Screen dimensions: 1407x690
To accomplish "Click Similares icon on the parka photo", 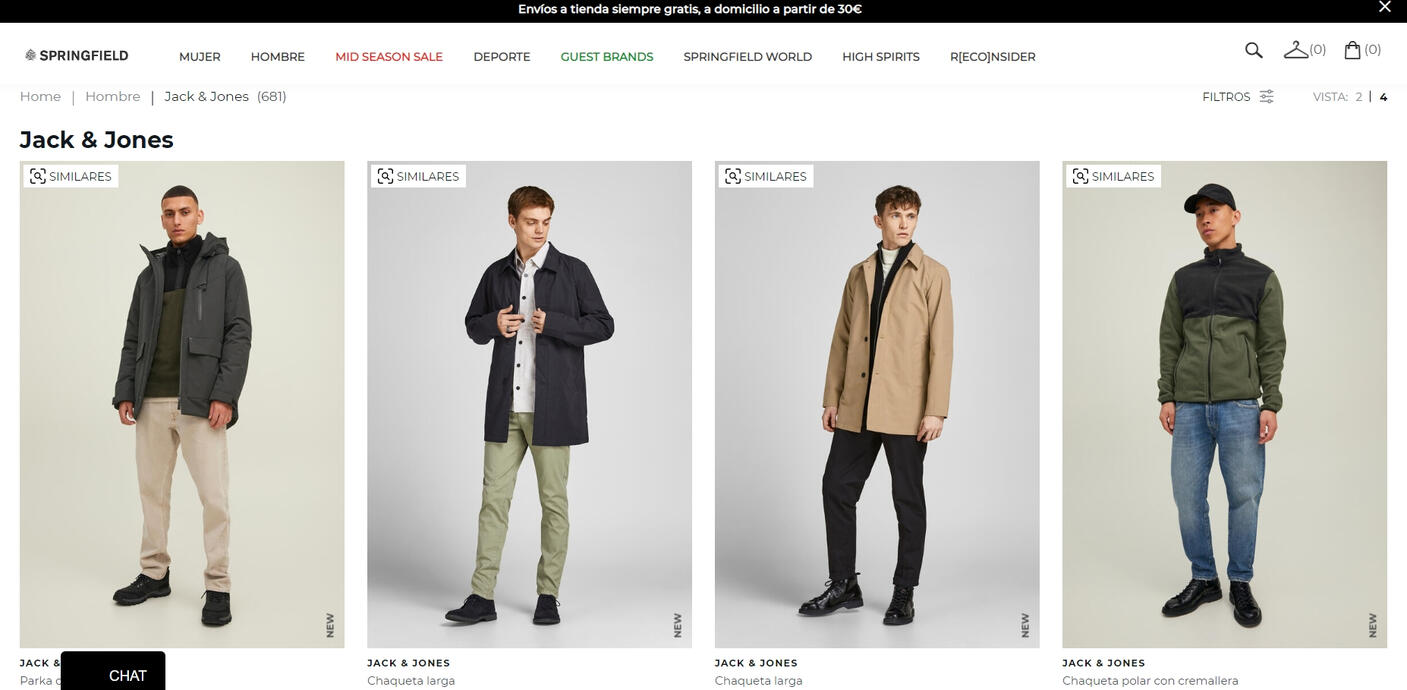I will point(38,177).
